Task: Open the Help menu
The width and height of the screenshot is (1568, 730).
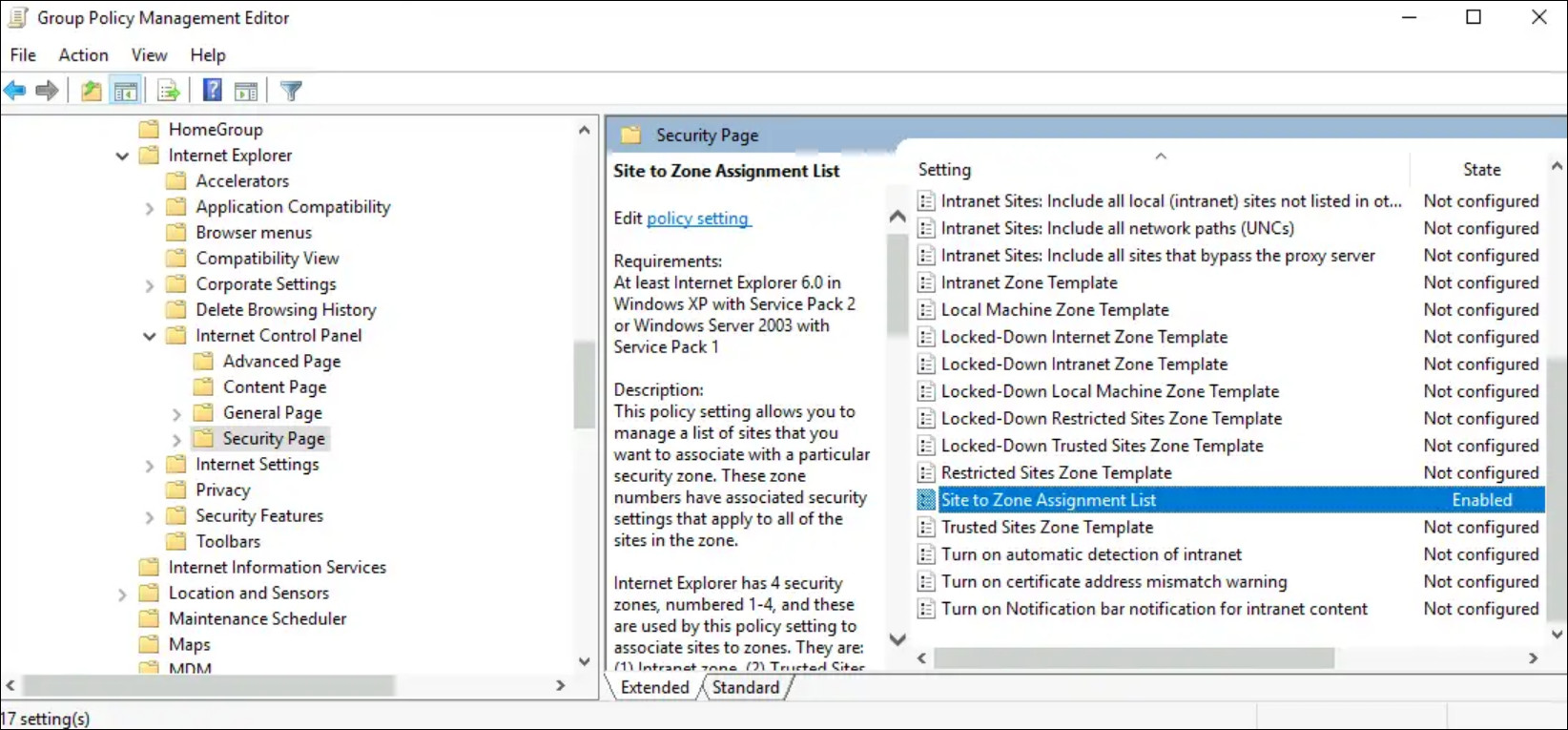Action: [208, 55]
